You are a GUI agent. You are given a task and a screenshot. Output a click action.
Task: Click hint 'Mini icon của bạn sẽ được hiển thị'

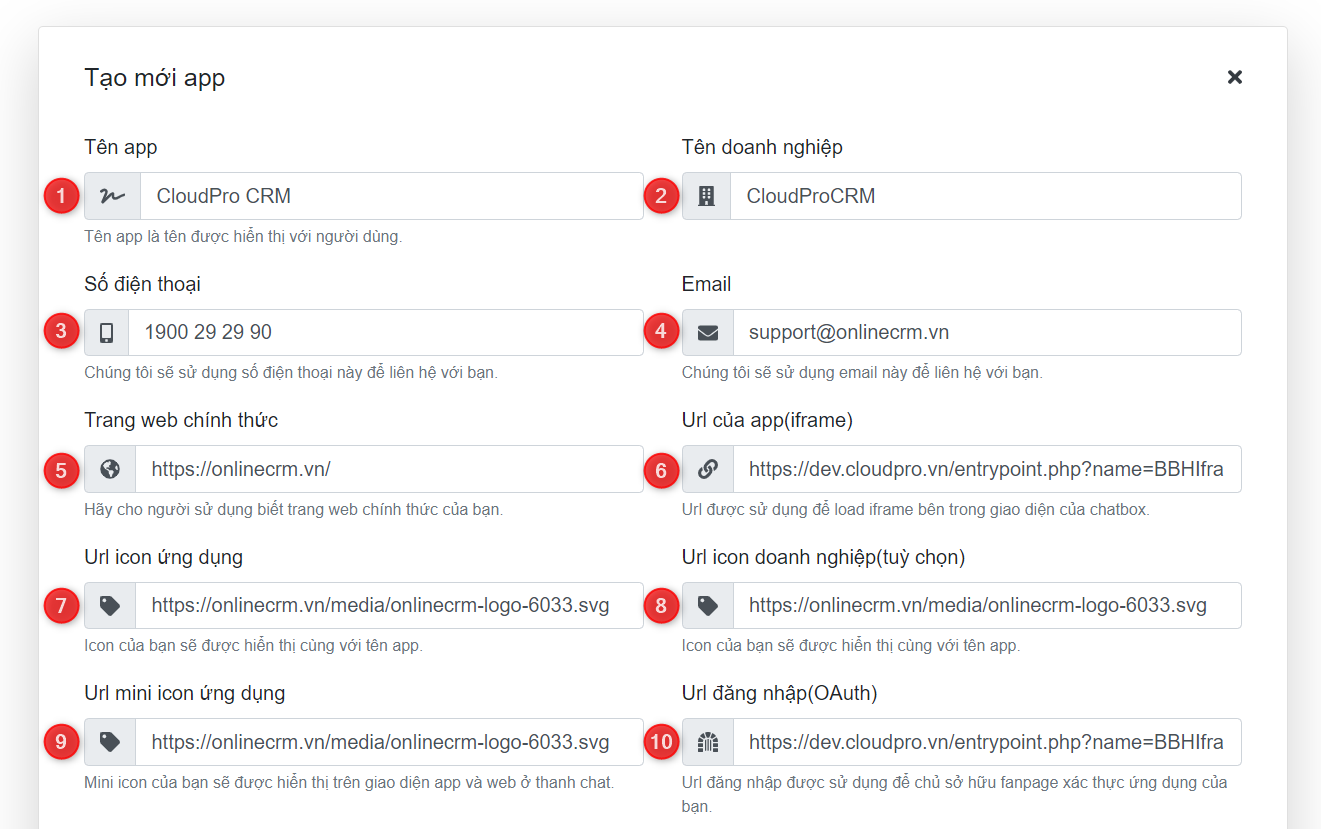(x=349, y=782)
